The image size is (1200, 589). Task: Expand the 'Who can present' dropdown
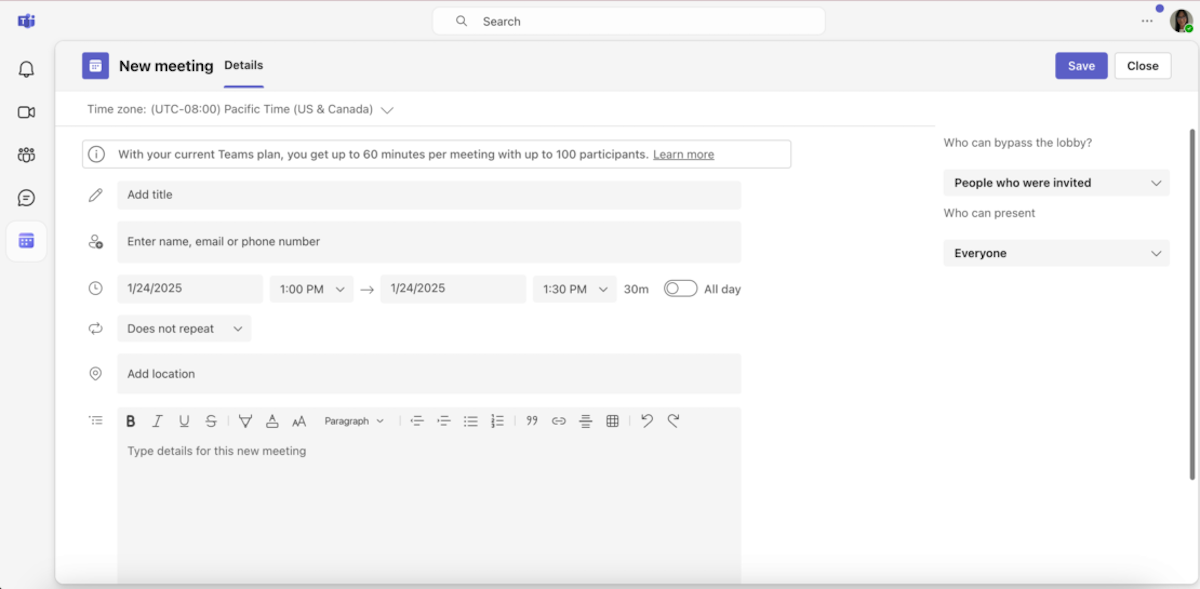[1056, 253]
